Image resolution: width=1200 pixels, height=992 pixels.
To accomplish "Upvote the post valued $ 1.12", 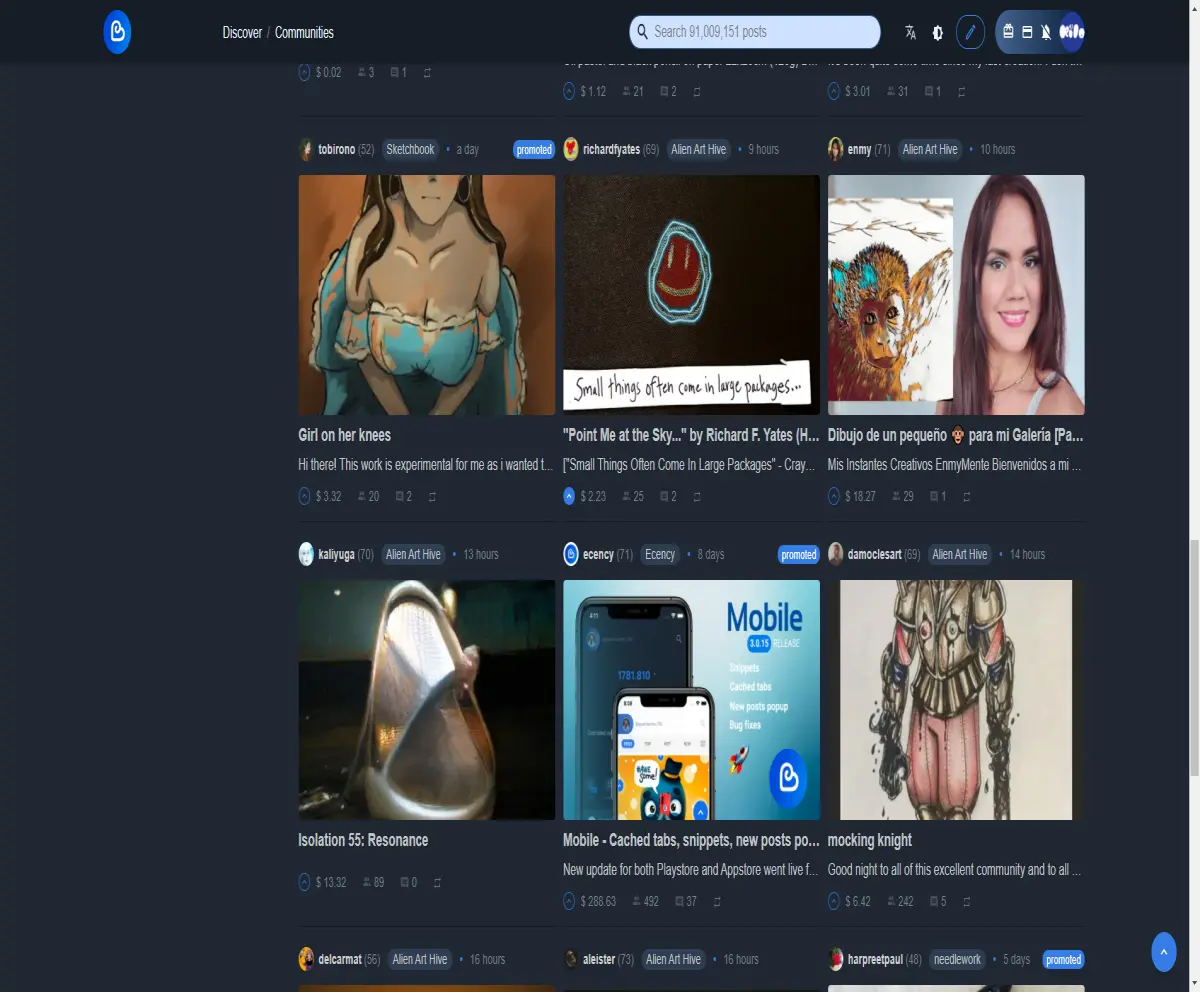I will click(x=569, y=91).
